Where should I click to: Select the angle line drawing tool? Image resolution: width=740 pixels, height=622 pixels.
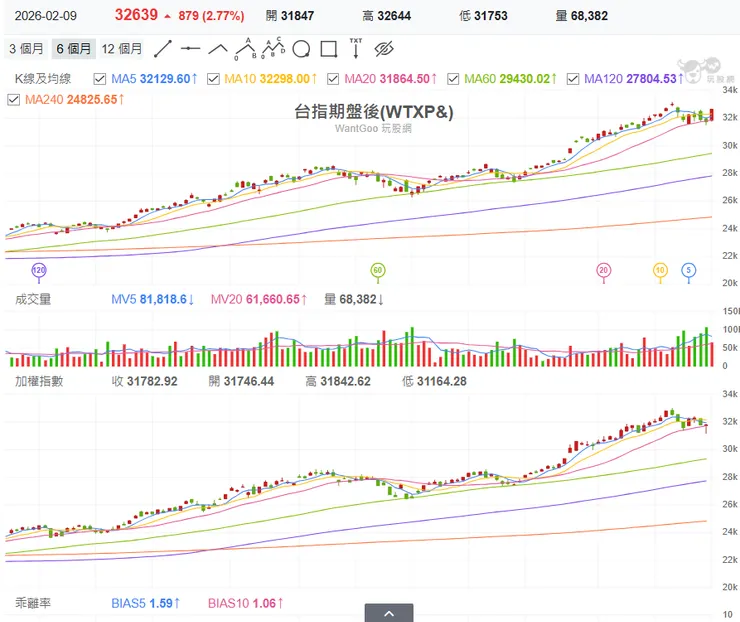pos(218,49)
